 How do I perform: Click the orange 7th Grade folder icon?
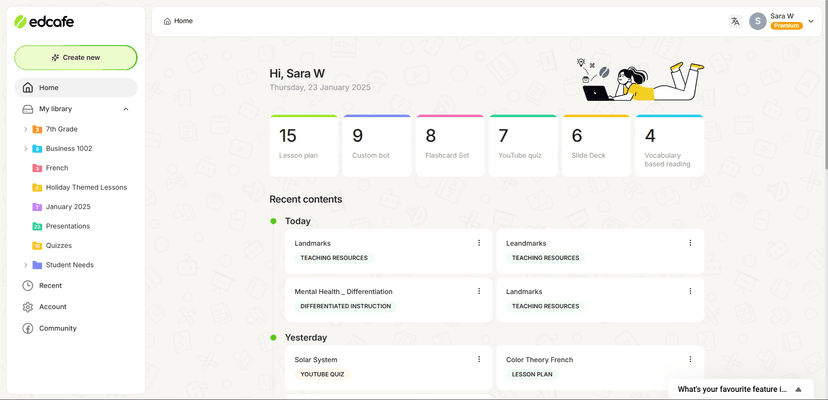(x=37, y=129)
